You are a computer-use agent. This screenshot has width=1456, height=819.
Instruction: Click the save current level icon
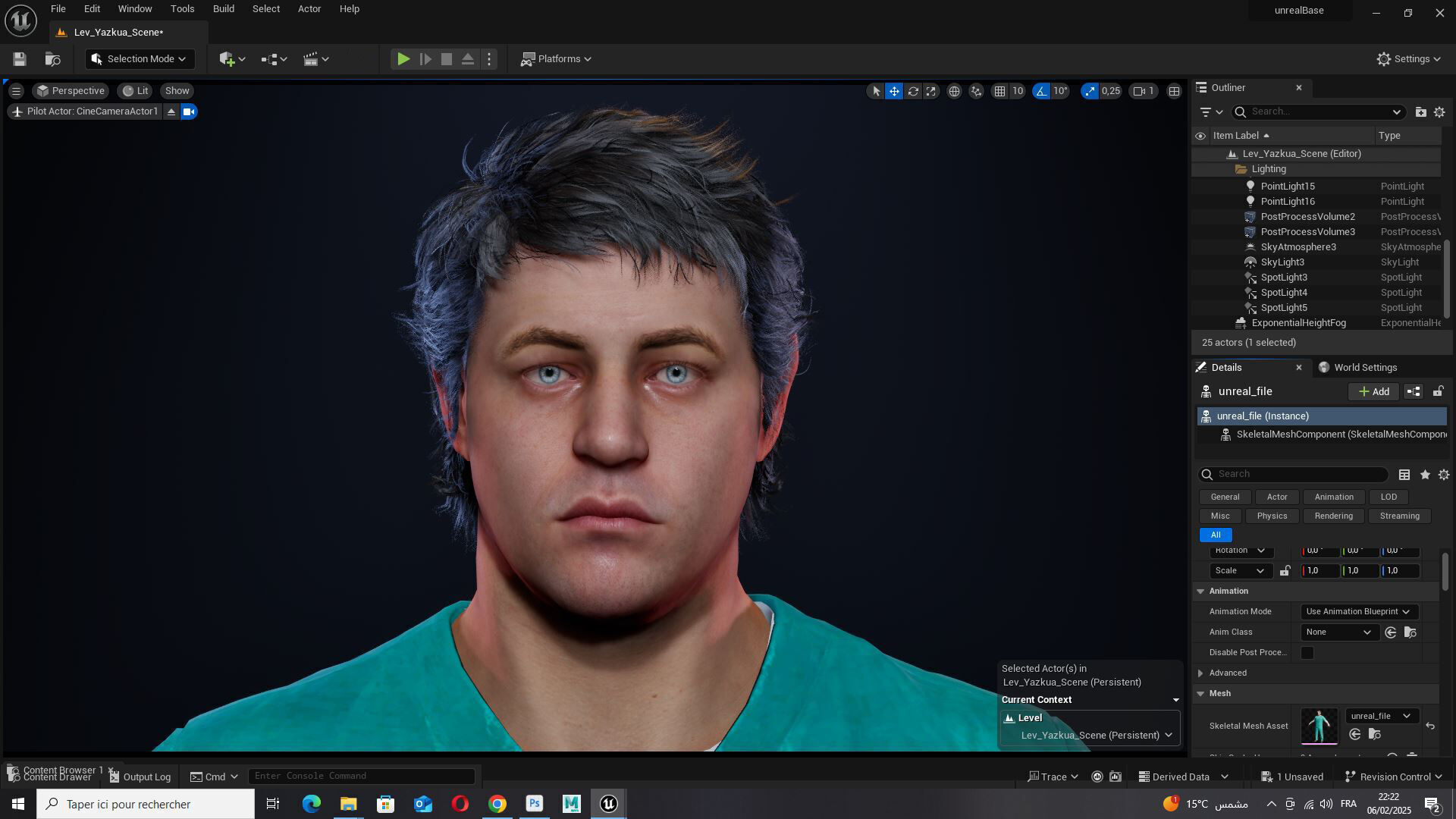click(x=20, y=59)
